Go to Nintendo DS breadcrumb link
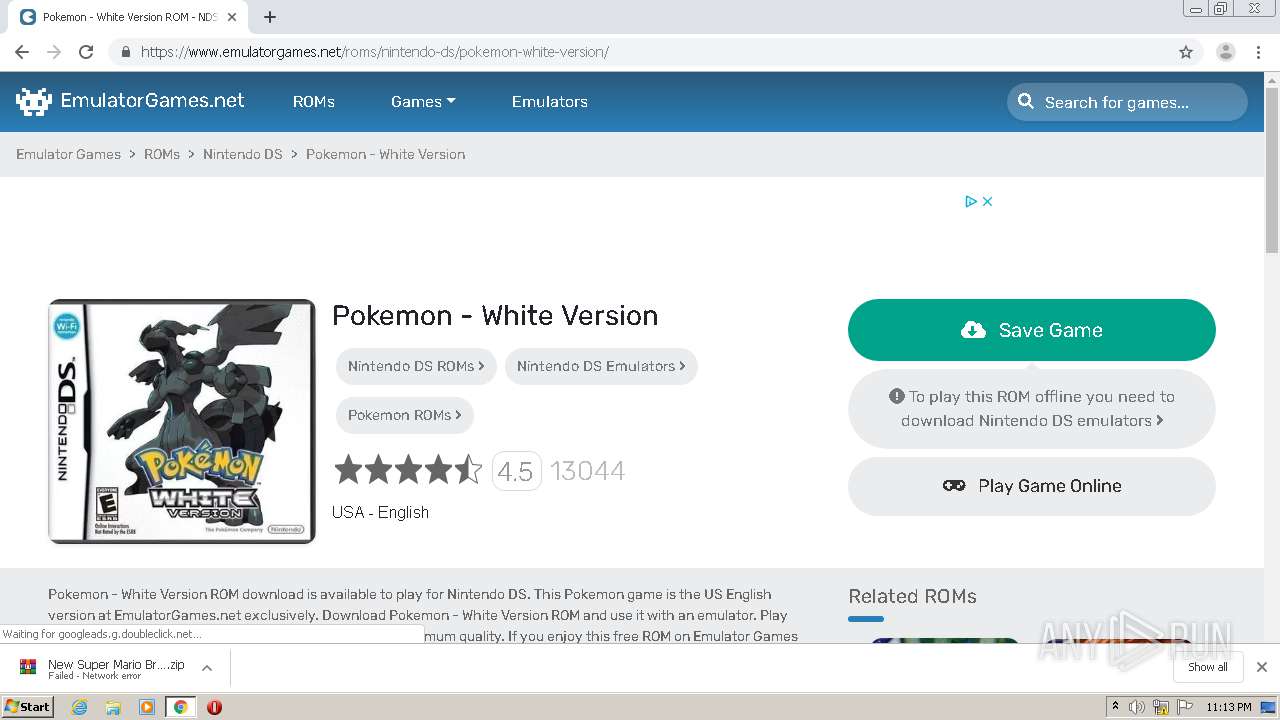 [x=243, y=154]
